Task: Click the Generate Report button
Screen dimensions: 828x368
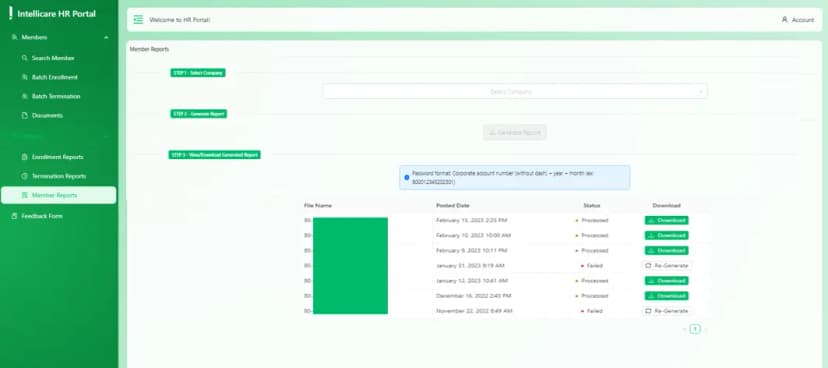Action: [514, 133]
